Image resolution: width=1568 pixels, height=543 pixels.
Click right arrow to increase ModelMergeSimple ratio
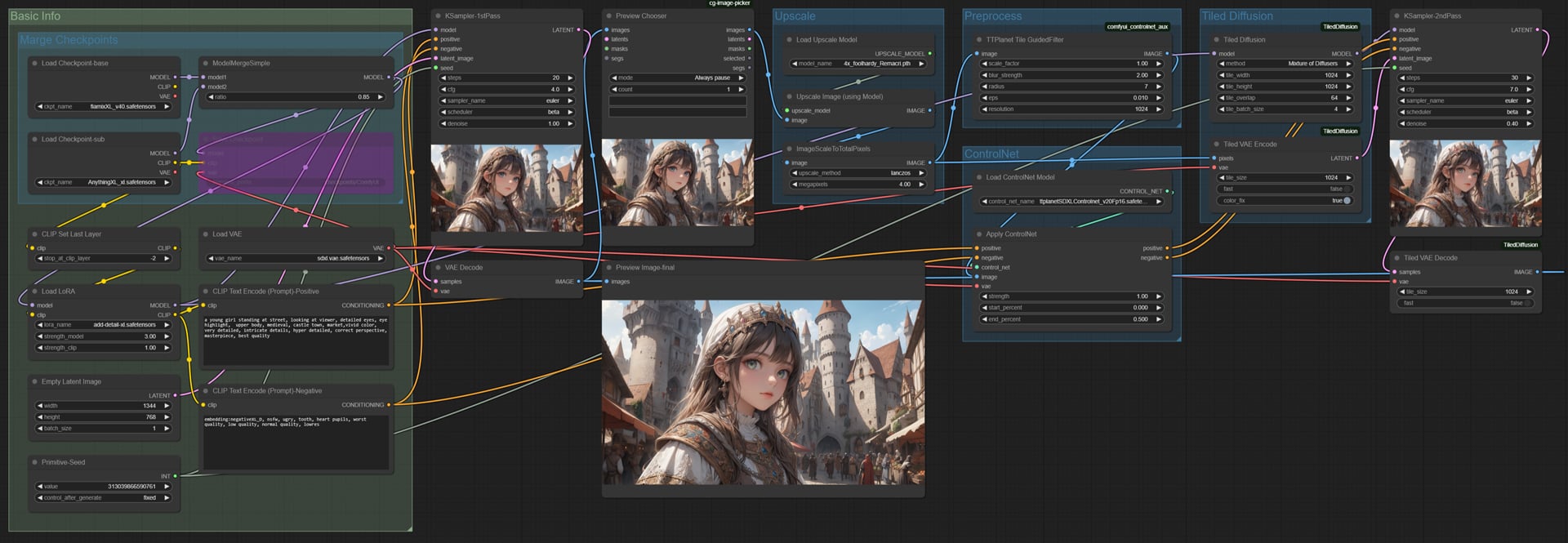[x=380, y=96]
